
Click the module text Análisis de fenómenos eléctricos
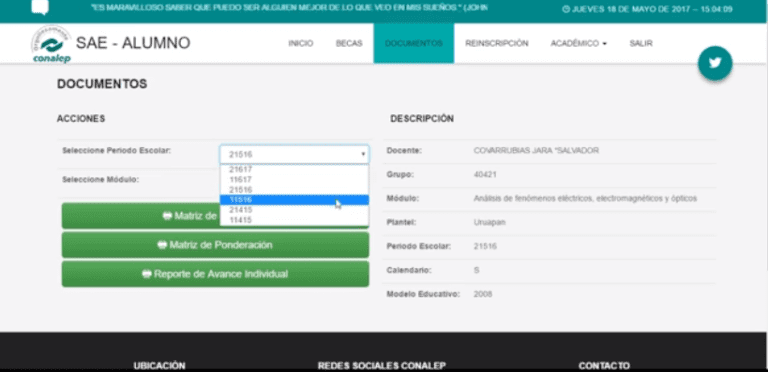585,198
